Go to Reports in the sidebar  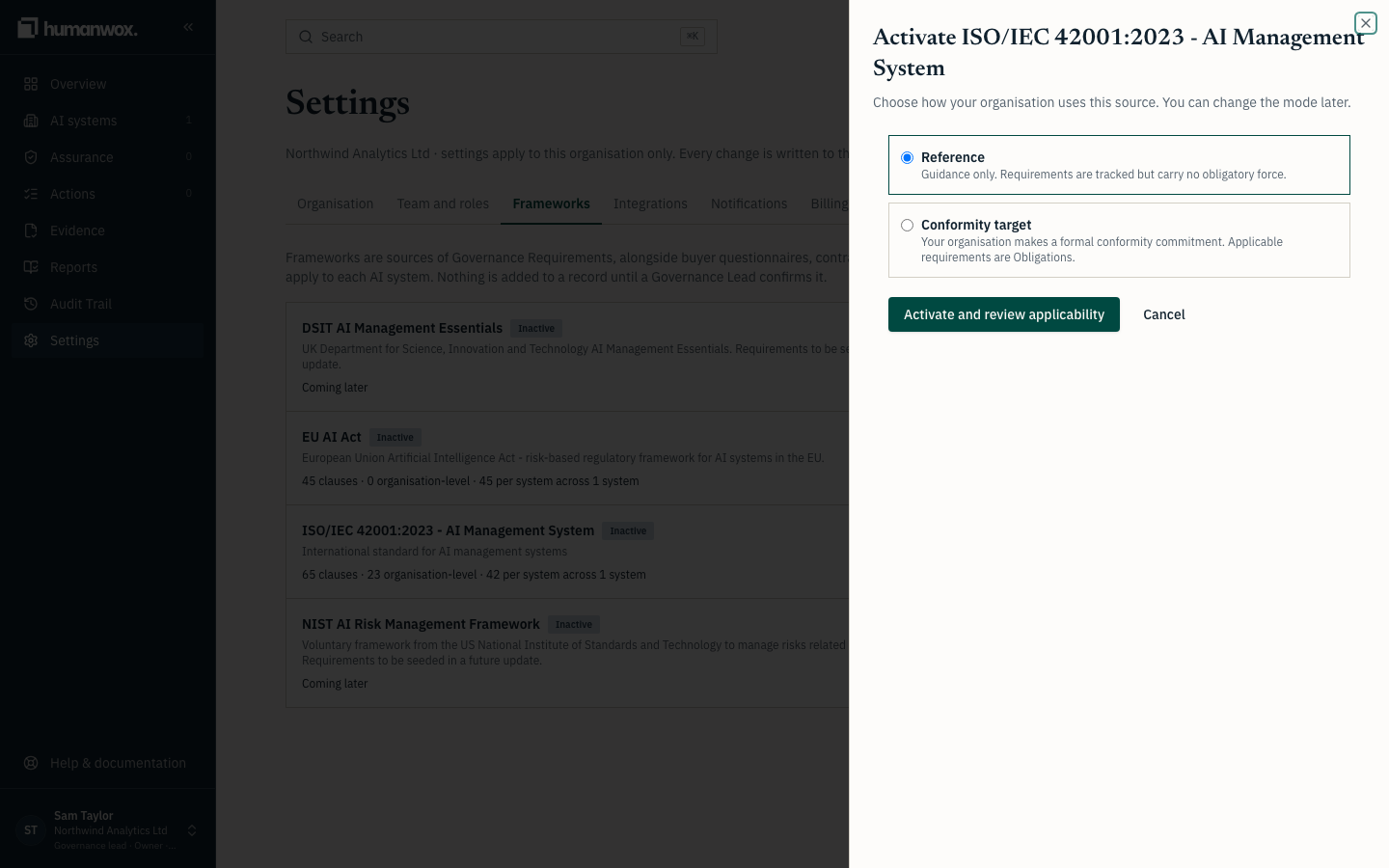point(108,267)
